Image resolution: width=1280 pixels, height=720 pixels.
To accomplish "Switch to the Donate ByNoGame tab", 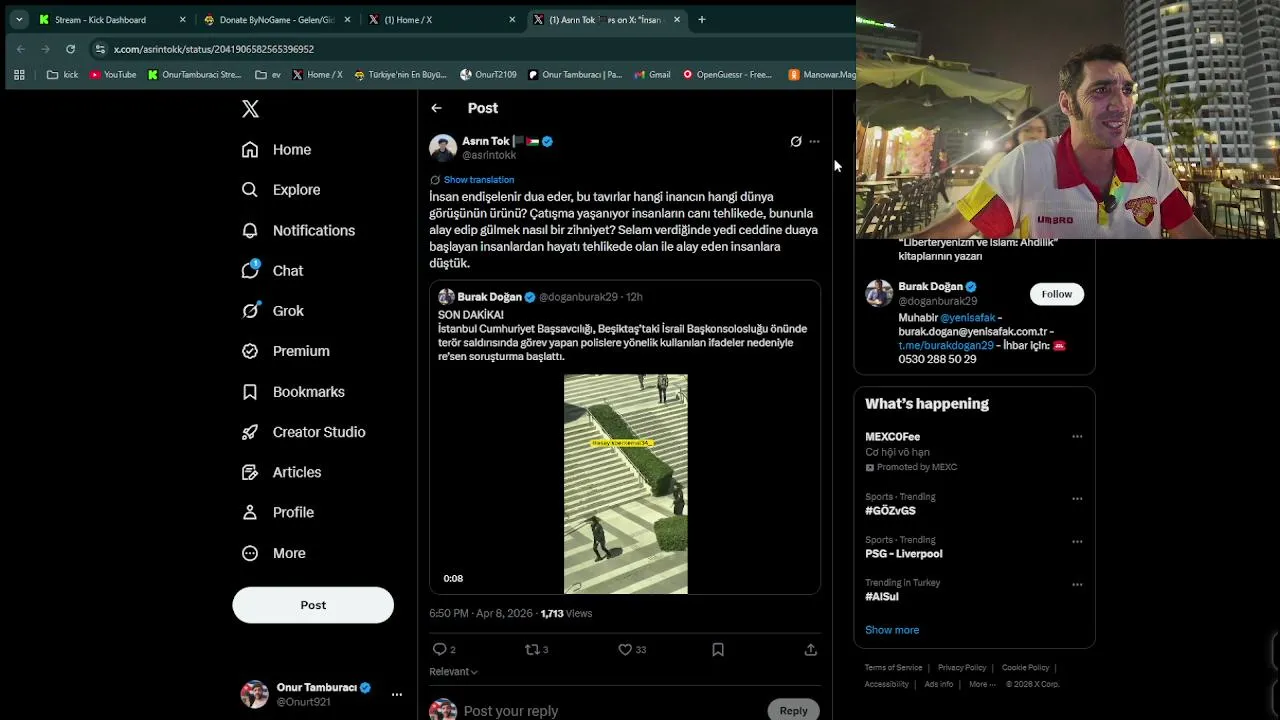I will coord(277,20).
